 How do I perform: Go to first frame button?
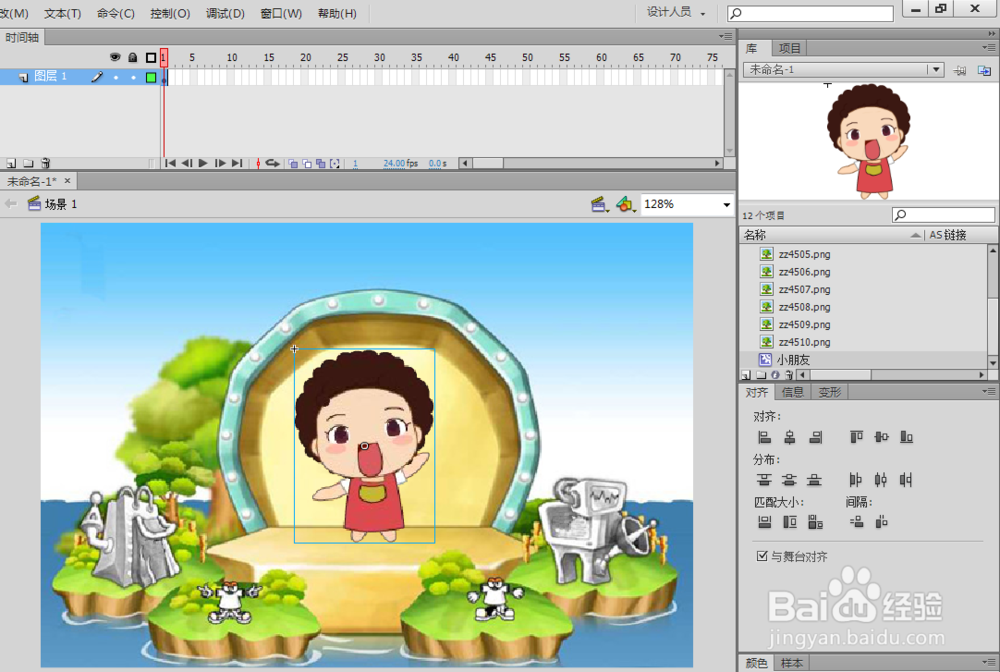(170, 163)
